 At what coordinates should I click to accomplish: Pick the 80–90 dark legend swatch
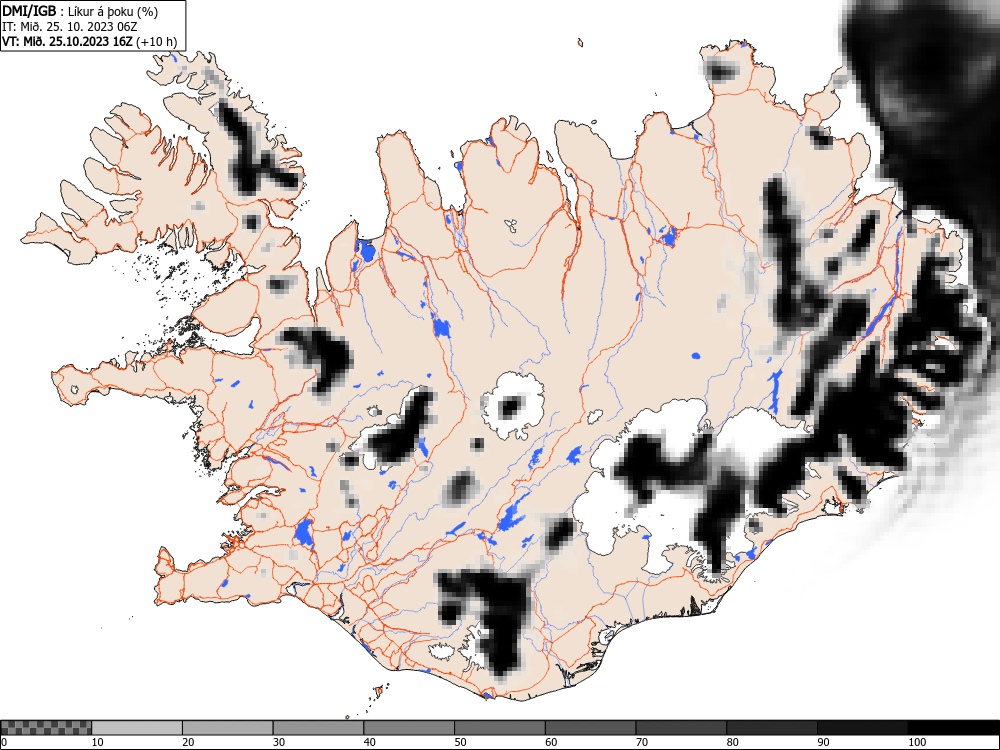771,728
